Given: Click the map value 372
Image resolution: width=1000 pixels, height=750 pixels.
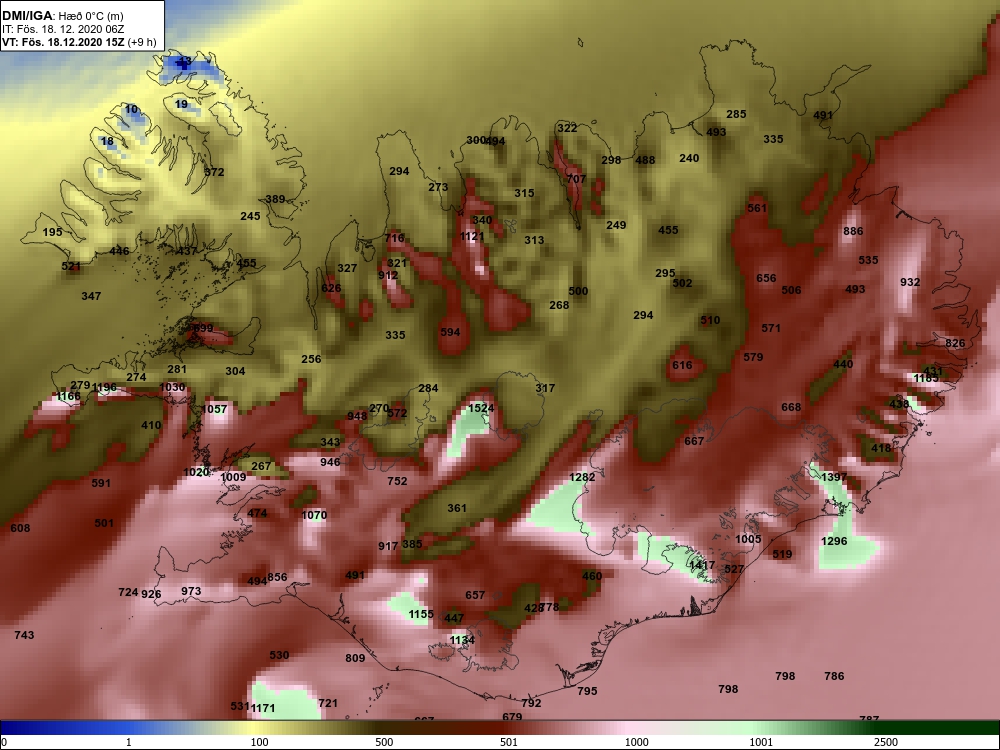Looking at the screenshot, I should (x=214, y=172).
